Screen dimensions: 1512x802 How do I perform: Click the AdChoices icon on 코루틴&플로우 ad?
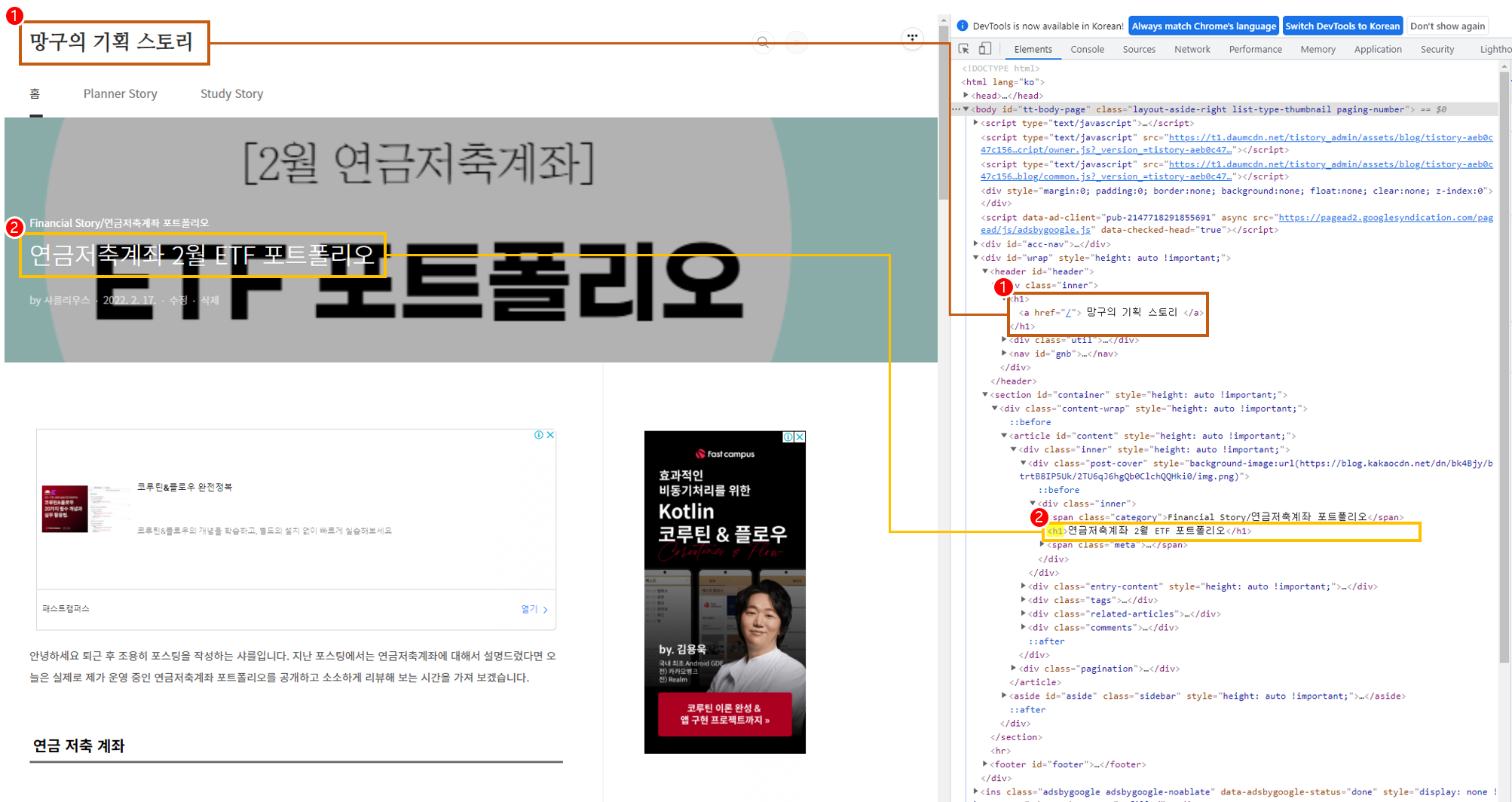(539, 435)
